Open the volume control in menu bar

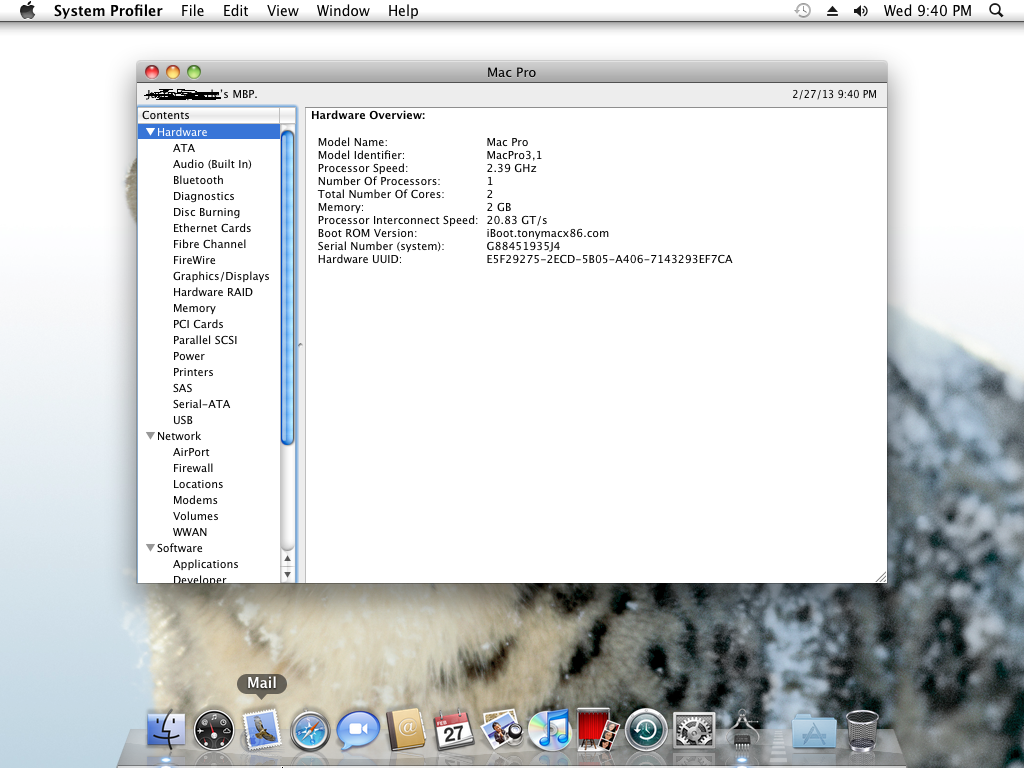point(861,11)
